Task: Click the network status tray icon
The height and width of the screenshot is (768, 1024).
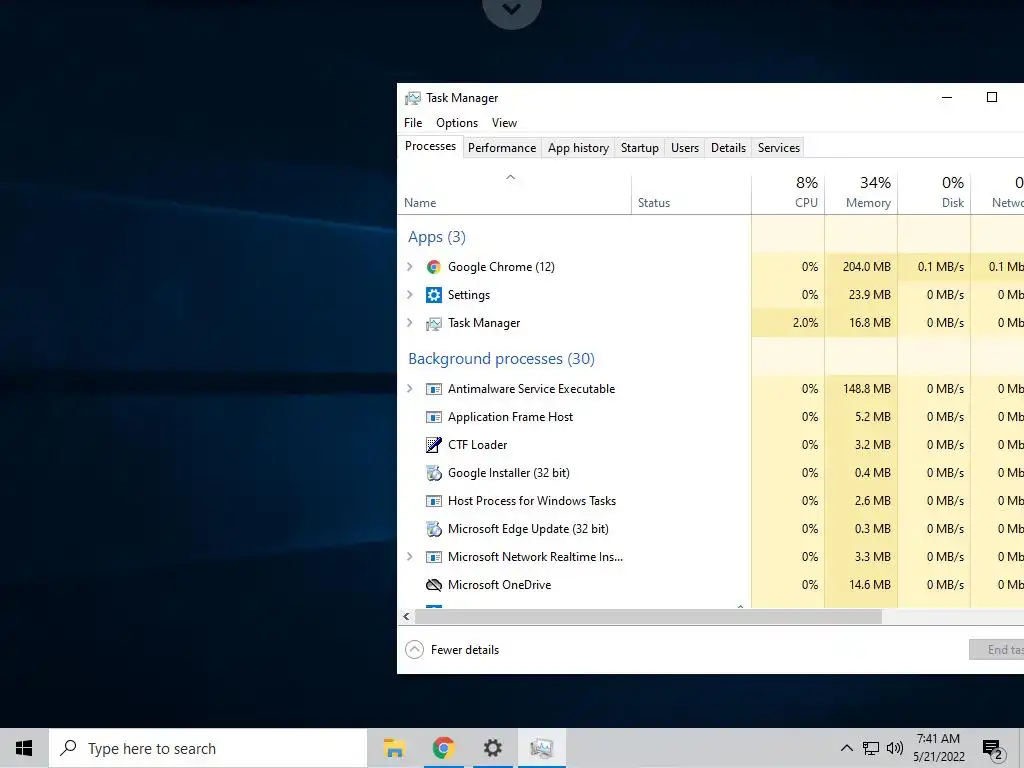Action: click(x=871, y=748)
